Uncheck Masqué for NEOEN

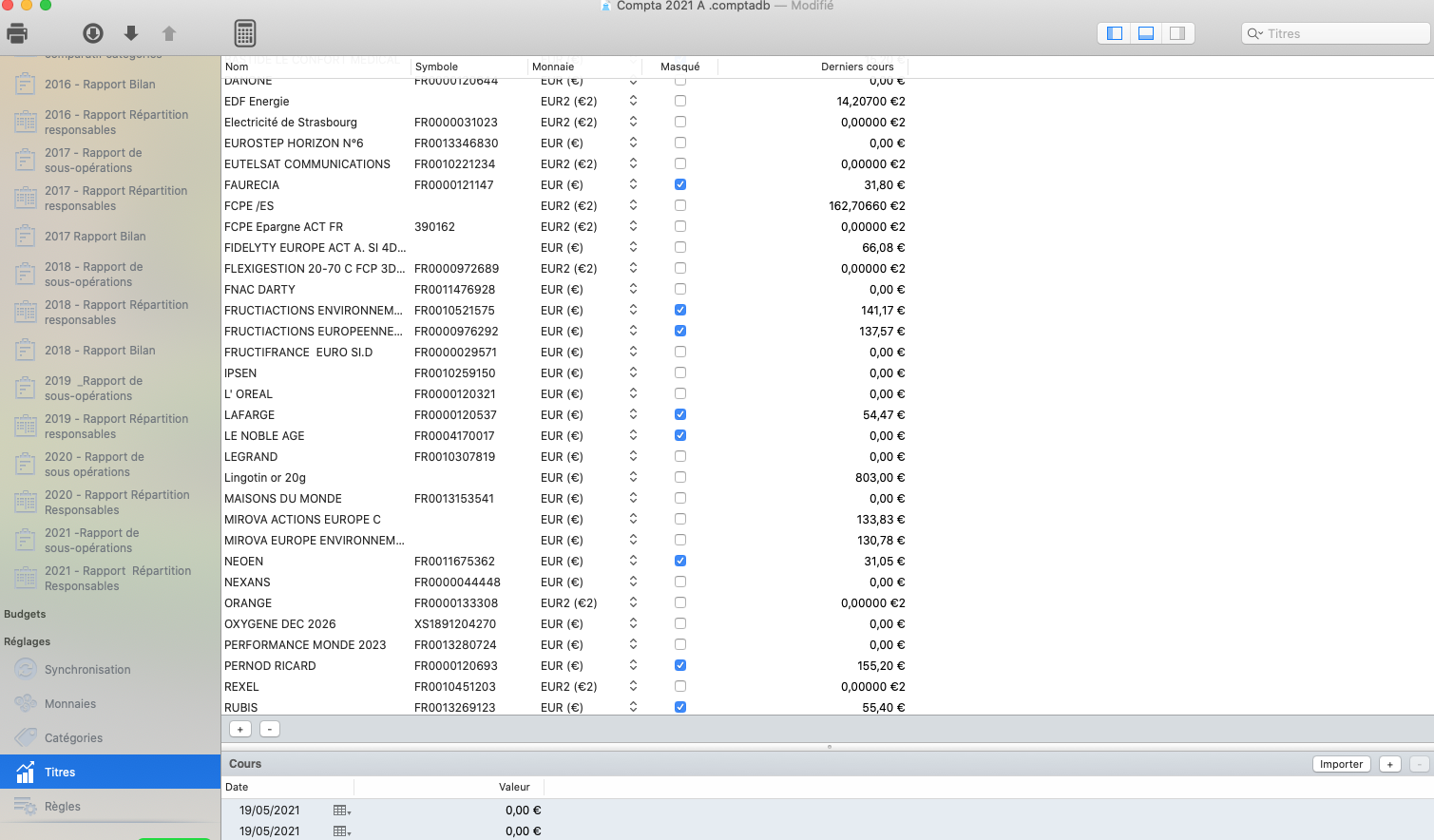680,561
